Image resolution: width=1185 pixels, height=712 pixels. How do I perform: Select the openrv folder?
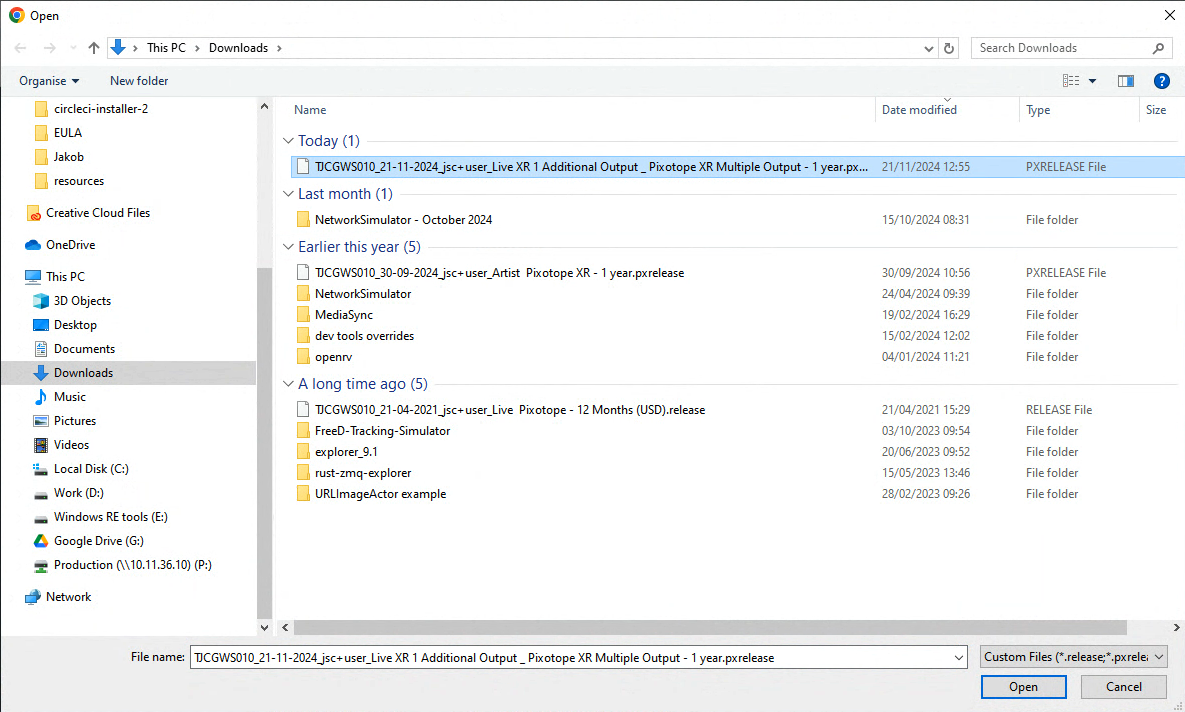[333, 358]
